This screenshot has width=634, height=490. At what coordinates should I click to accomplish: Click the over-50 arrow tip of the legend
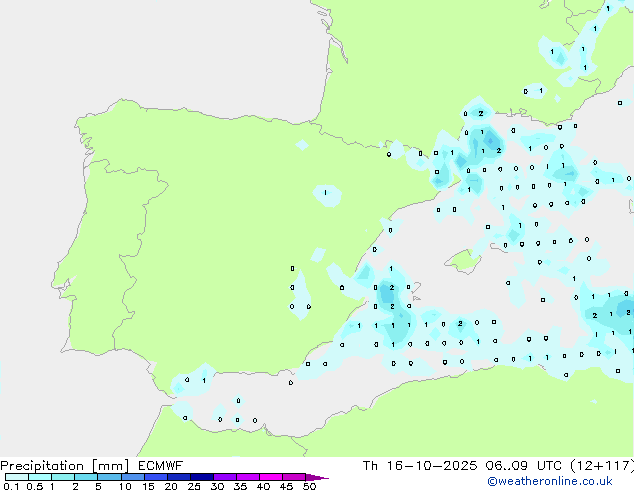pyautogui.click(x=317, y=477)
